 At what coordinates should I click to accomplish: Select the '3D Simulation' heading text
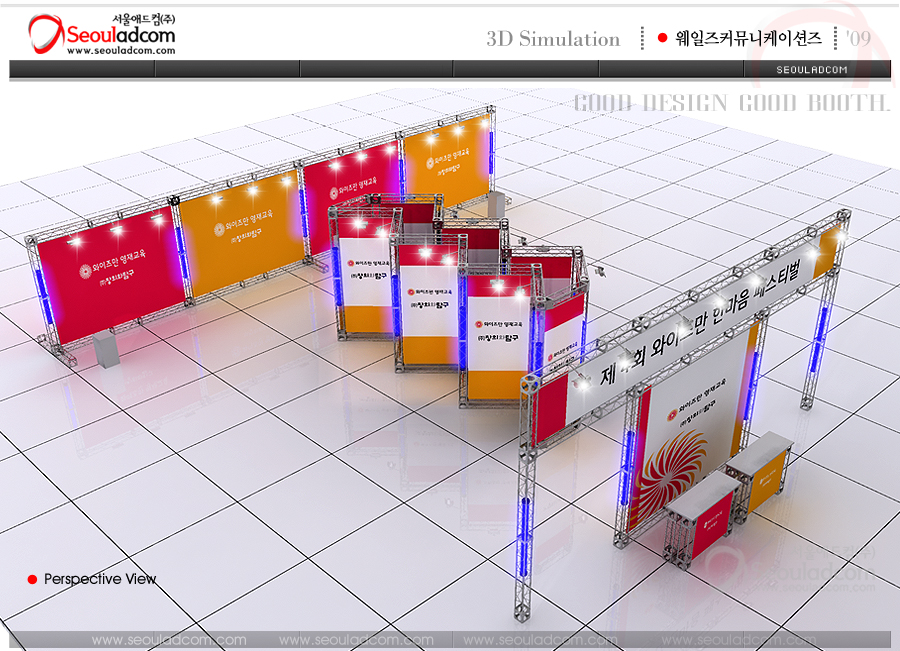[x=553, y=39]
